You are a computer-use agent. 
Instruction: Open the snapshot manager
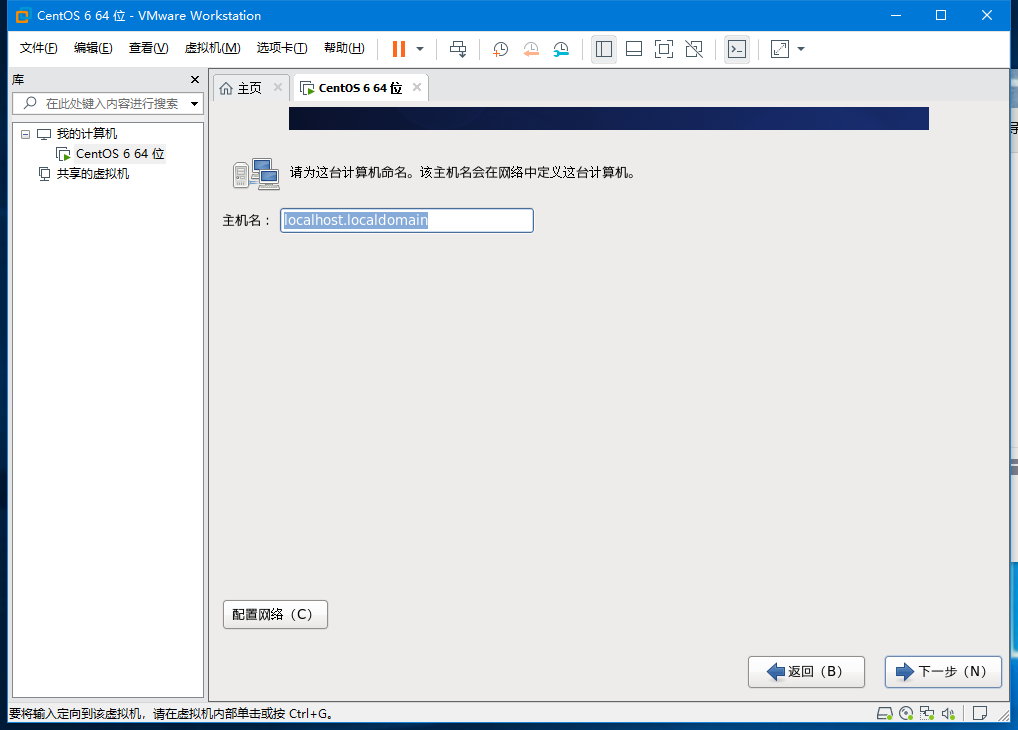click(561, 48)
